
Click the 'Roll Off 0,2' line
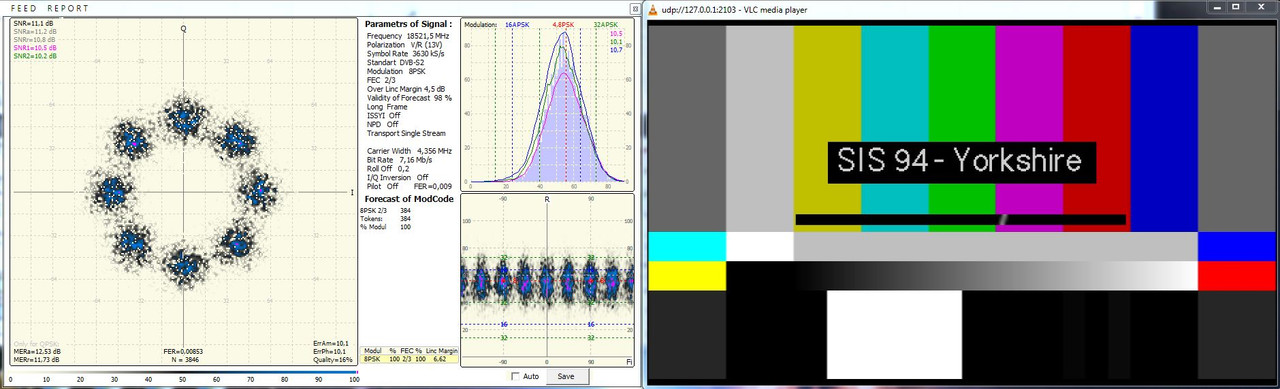click(390, 168)
